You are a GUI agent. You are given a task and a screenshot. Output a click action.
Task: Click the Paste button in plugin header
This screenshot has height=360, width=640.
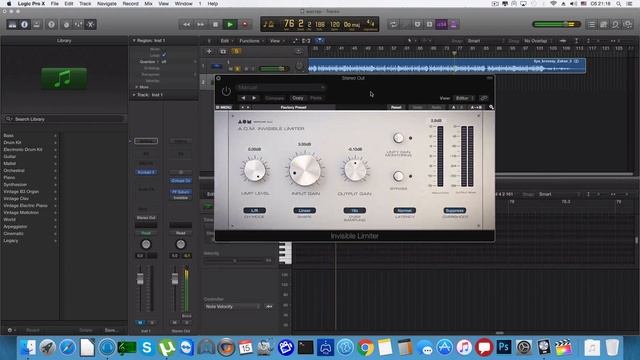316,98
